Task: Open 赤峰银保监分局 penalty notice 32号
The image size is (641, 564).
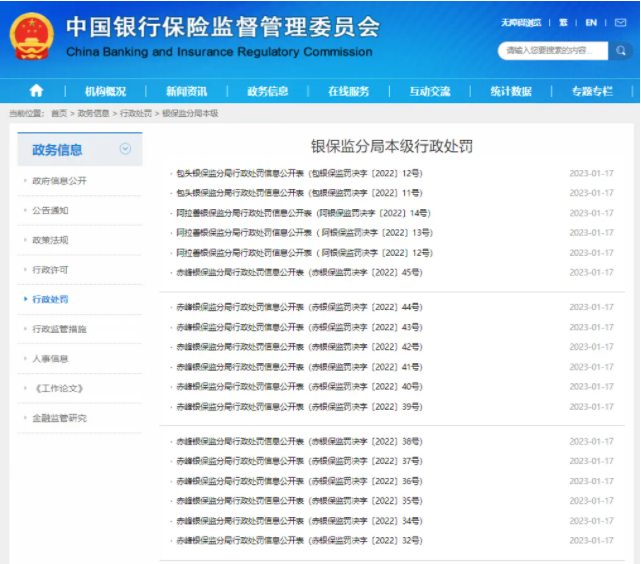Action: pyautogui.click(x=299, y=540)
